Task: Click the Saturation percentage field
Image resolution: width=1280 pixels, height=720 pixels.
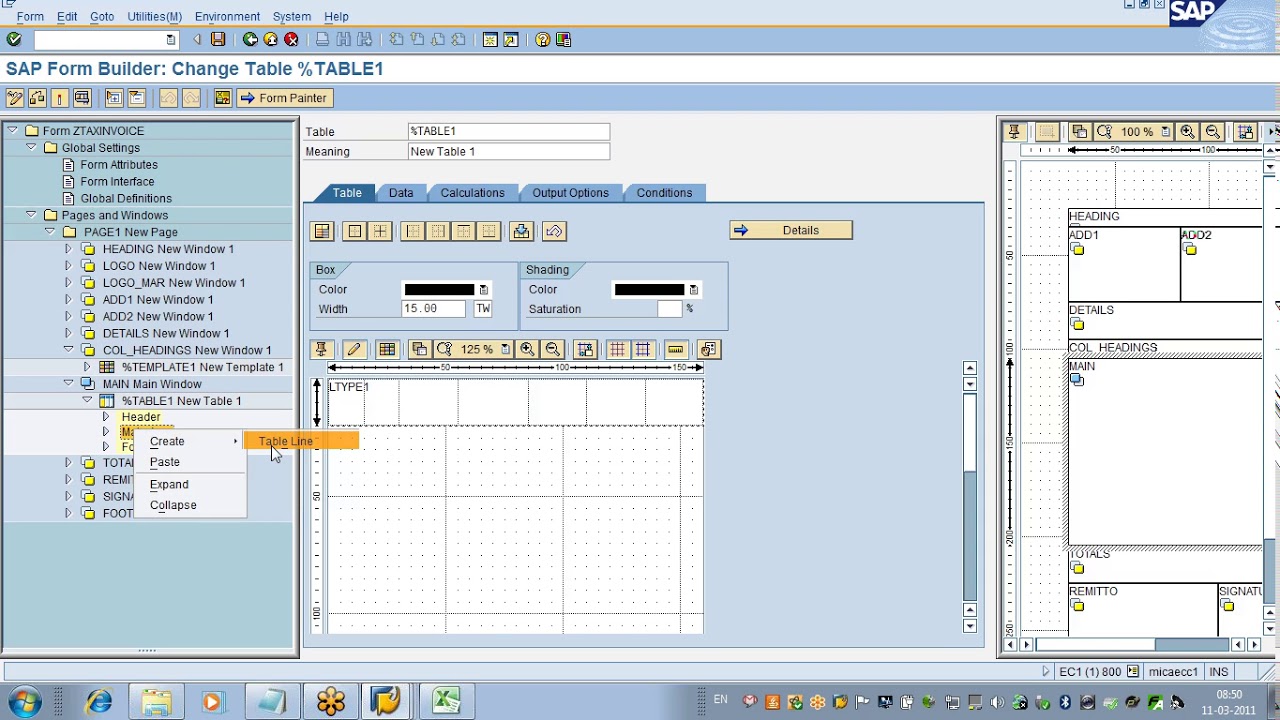Action: click(x=670, y=309)
